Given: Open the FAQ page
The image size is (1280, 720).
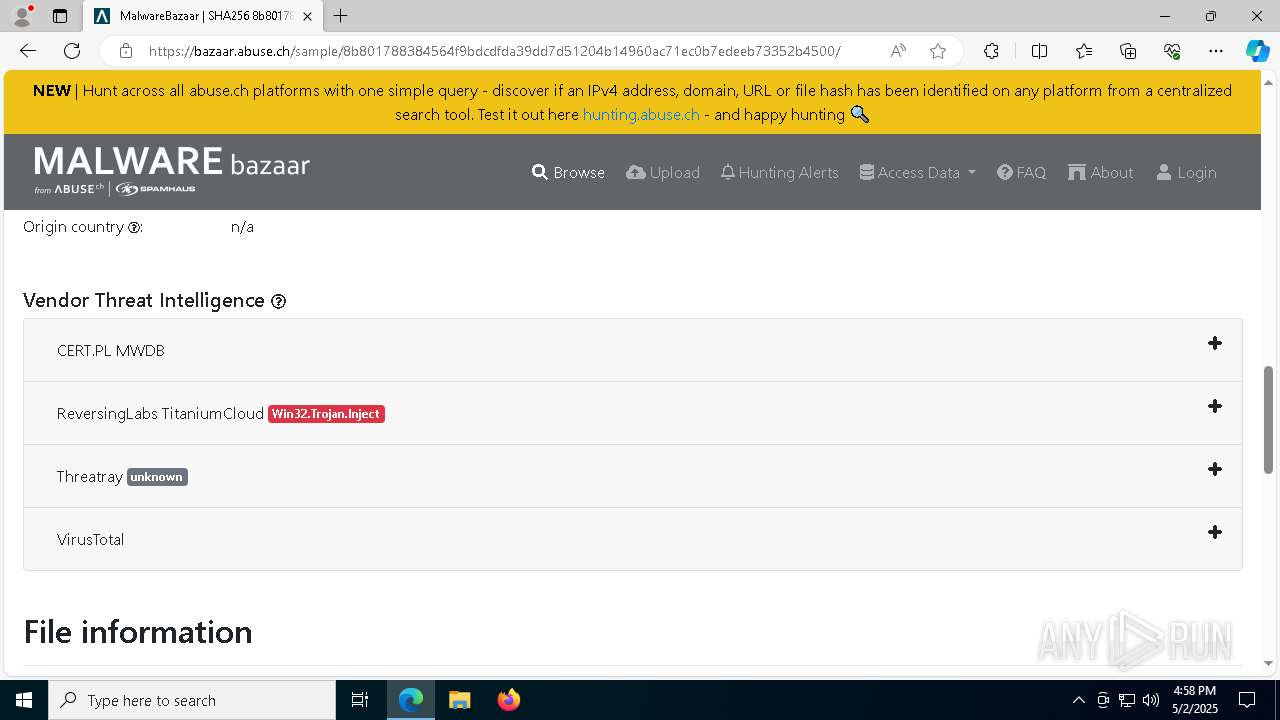Looking at the screenshot, I should click(1021, 172).
